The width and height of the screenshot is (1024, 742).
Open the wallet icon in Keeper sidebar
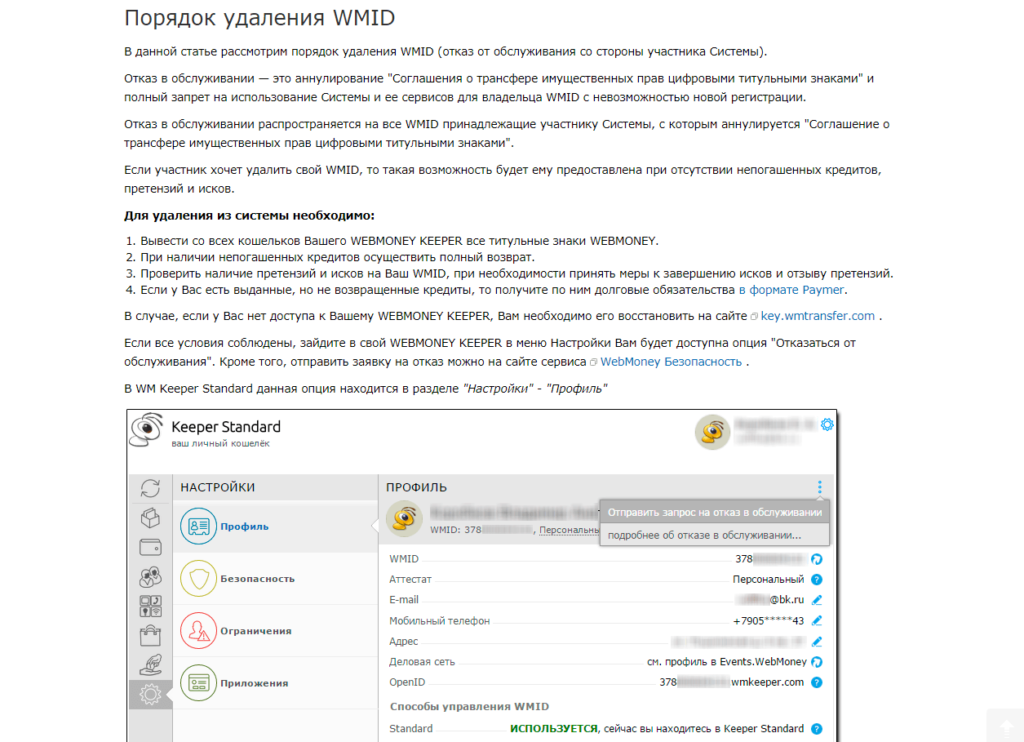click(x=150, y=547)
